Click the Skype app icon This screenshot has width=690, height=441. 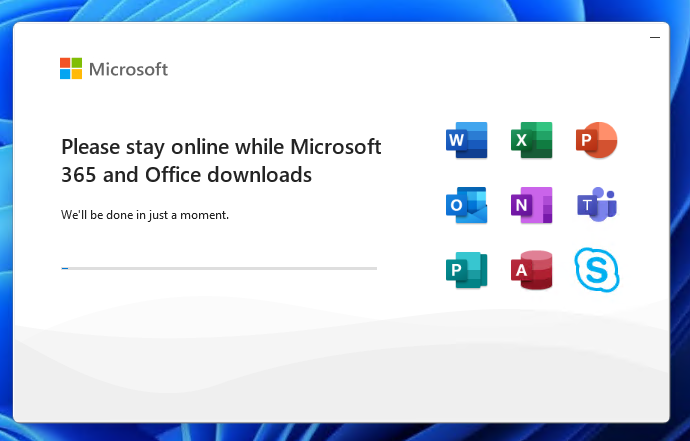pyautogui.click(x=597, y=270)
